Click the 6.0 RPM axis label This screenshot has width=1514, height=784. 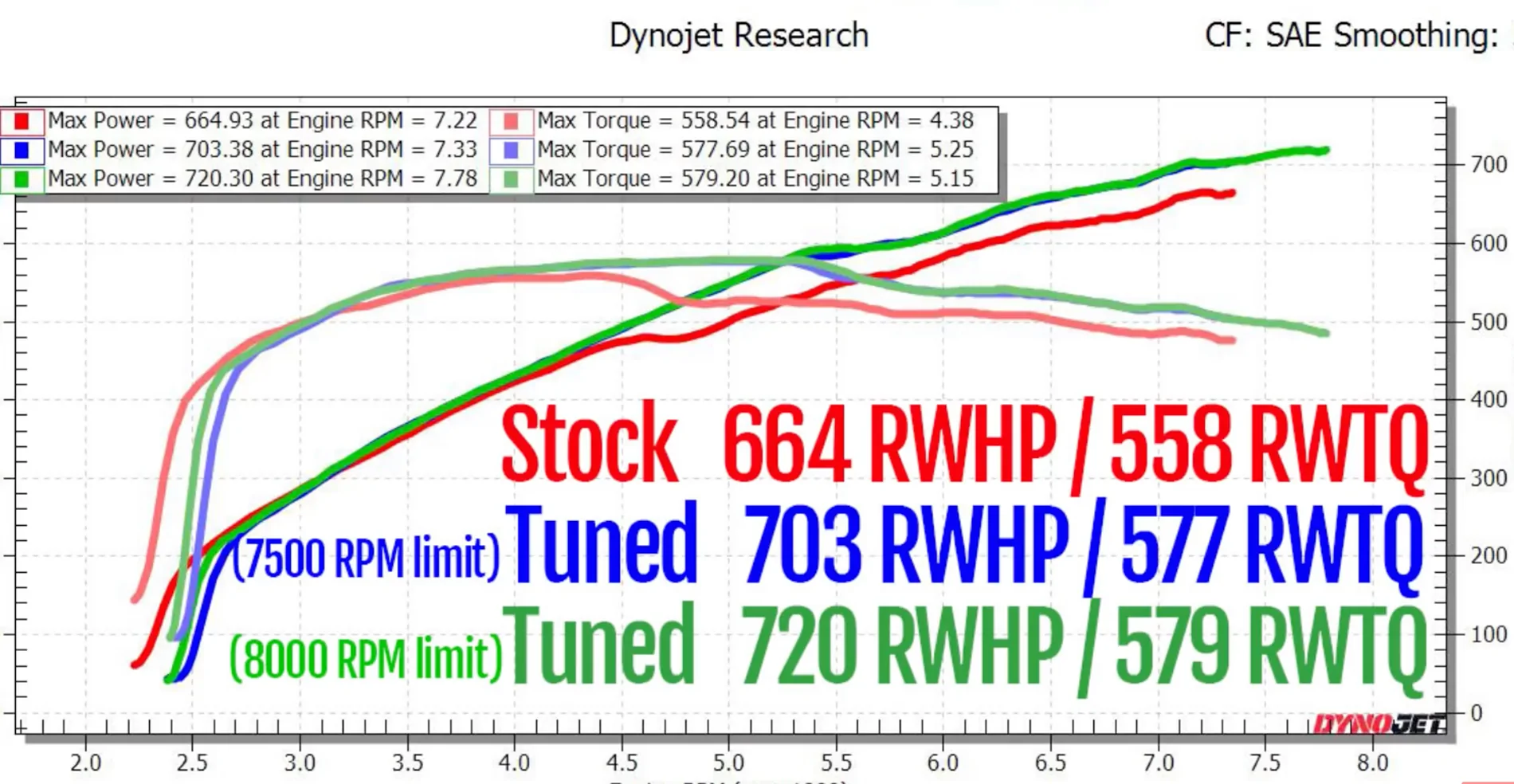[943, 762]
